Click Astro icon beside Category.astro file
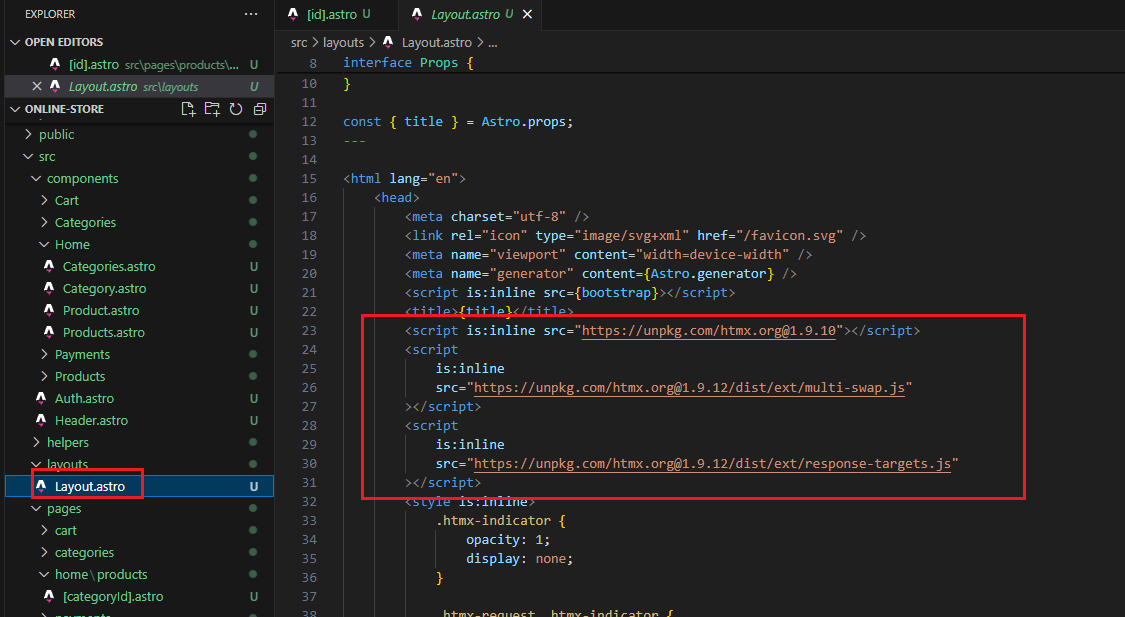This screenshot has height=617, width=1125. (x=49, y=288)
